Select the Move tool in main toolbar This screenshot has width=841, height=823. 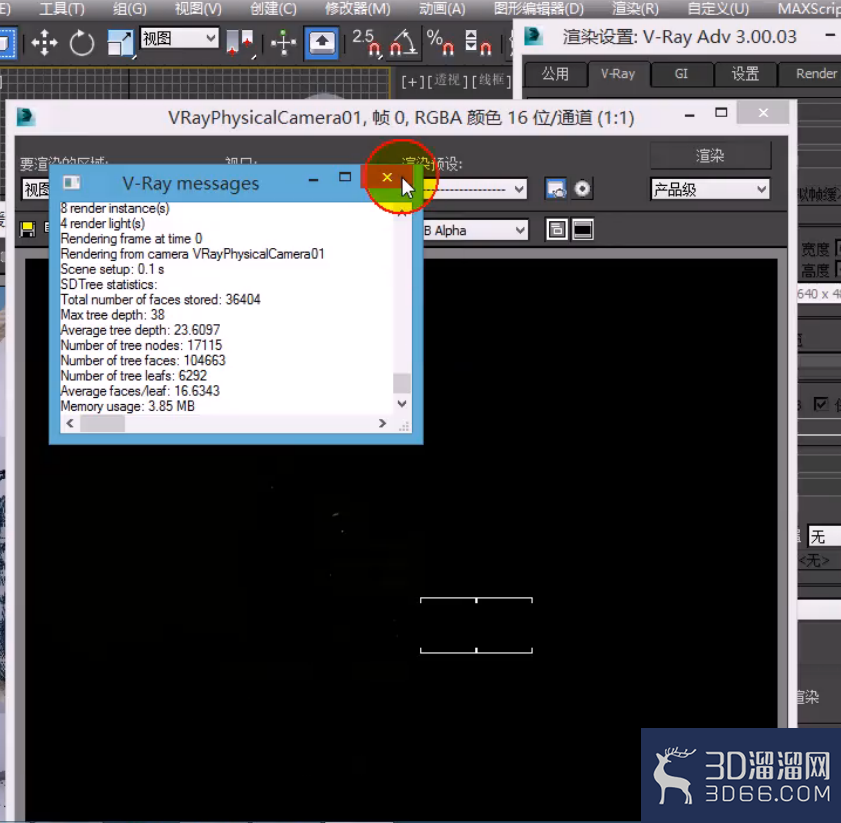coord(45,42)
